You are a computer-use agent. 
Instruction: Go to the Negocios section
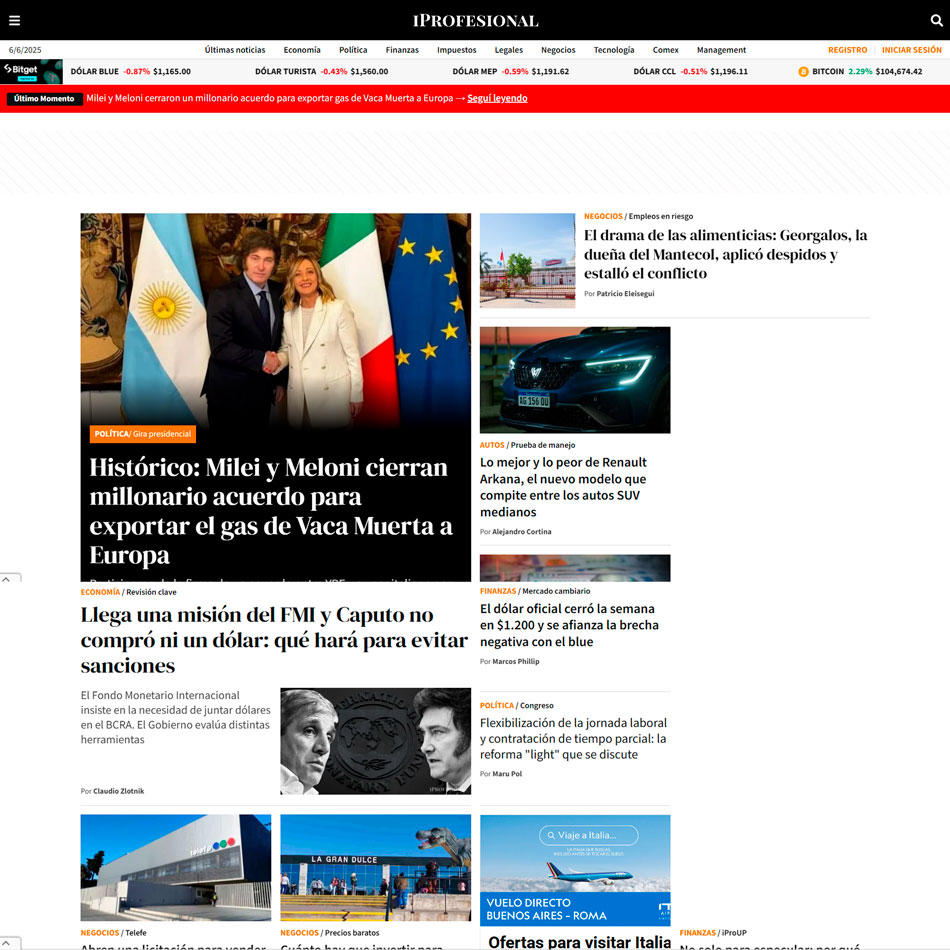point(558,50)
